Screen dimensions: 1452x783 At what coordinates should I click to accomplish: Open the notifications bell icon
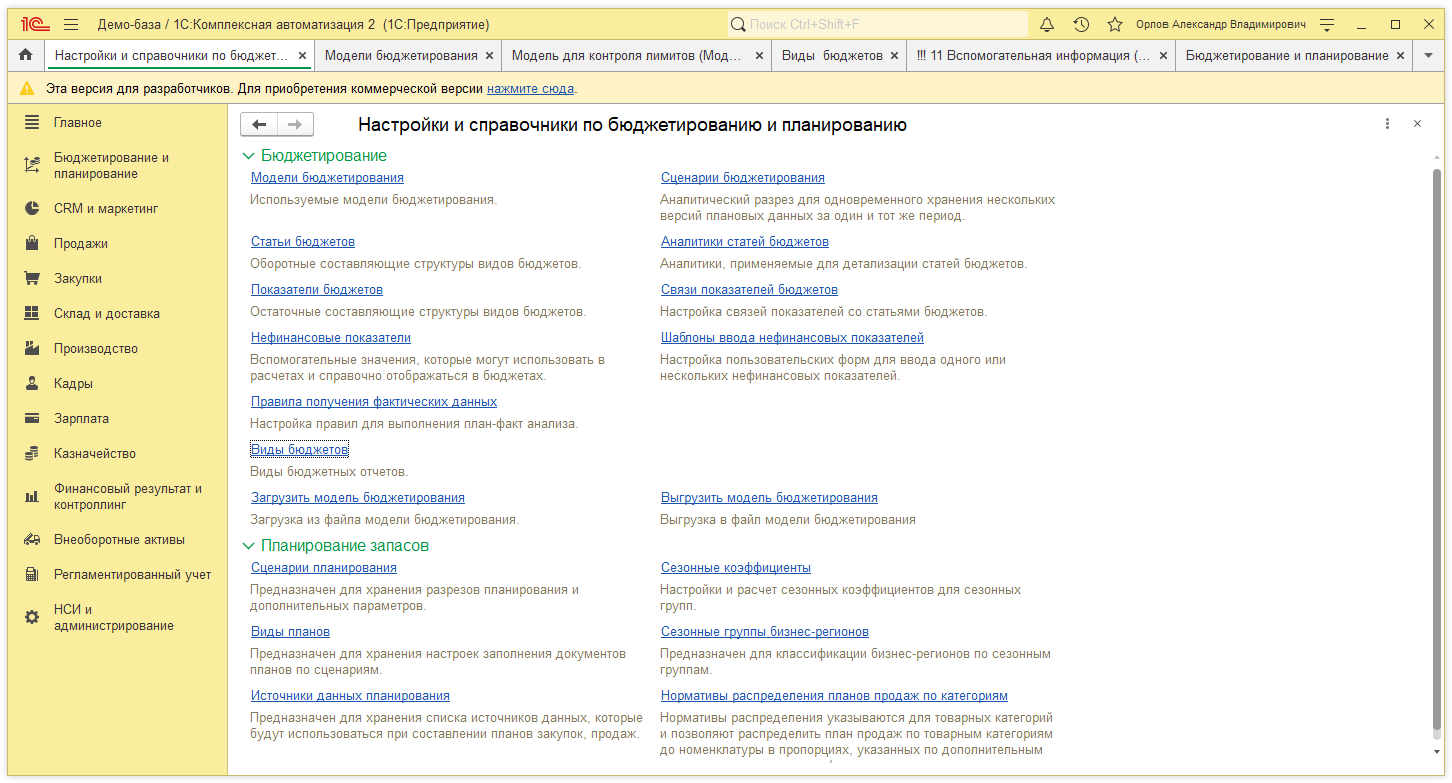pos(1047,24)
